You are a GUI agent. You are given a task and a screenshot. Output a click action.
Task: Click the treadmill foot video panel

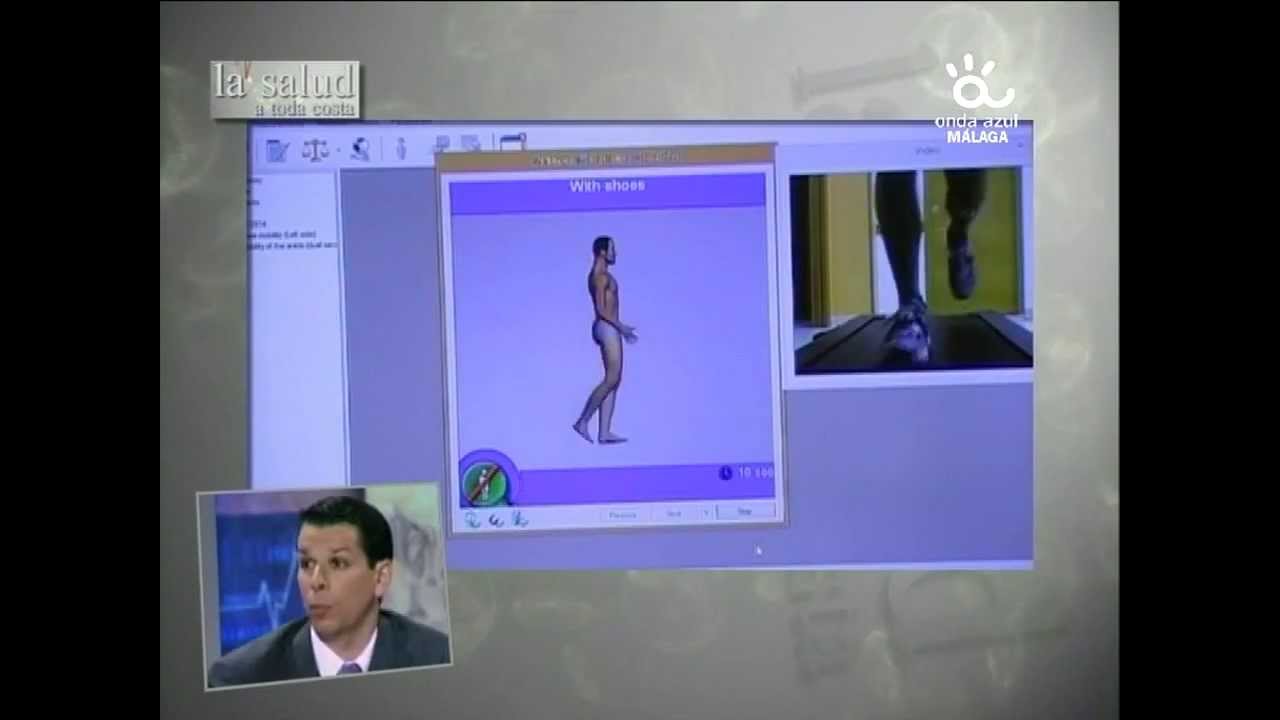911,270
